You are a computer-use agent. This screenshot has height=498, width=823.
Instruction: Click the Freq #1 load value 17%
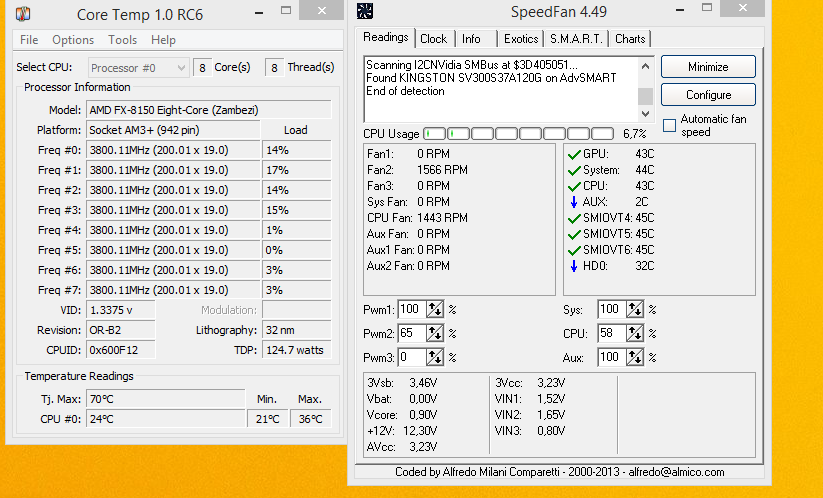[297, 170]
